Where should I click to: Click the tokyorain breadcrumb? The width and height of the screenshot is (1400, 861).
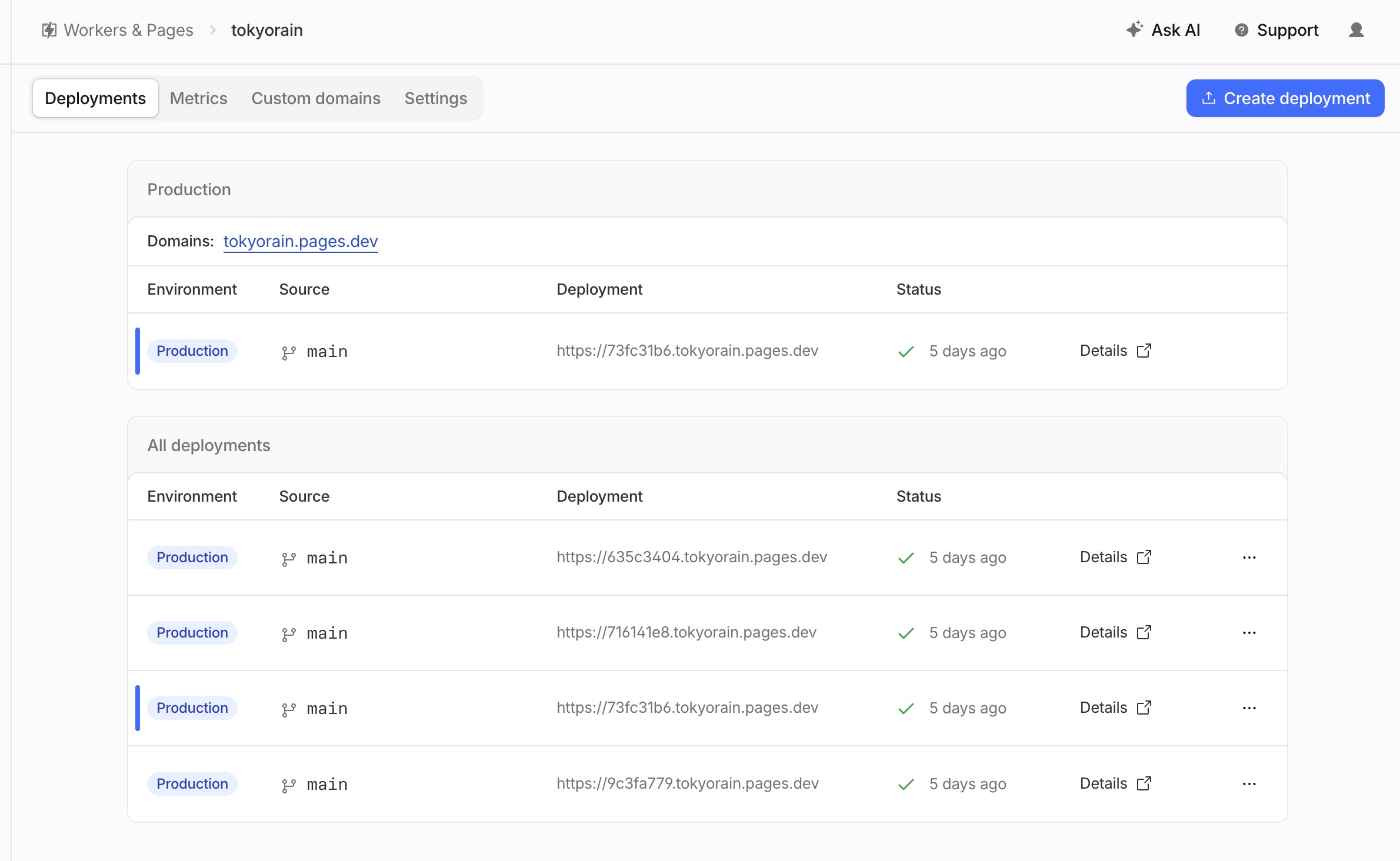(267, 30)
